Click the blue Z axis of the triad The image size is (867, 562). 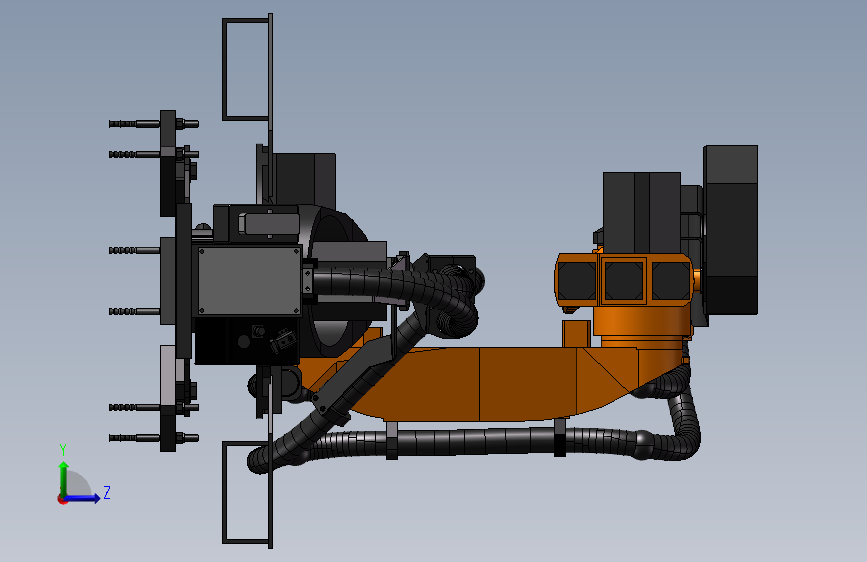(x=83, y=498)
